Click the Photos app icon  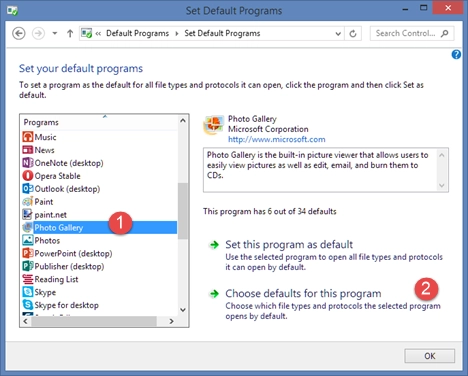coord(28,240)
